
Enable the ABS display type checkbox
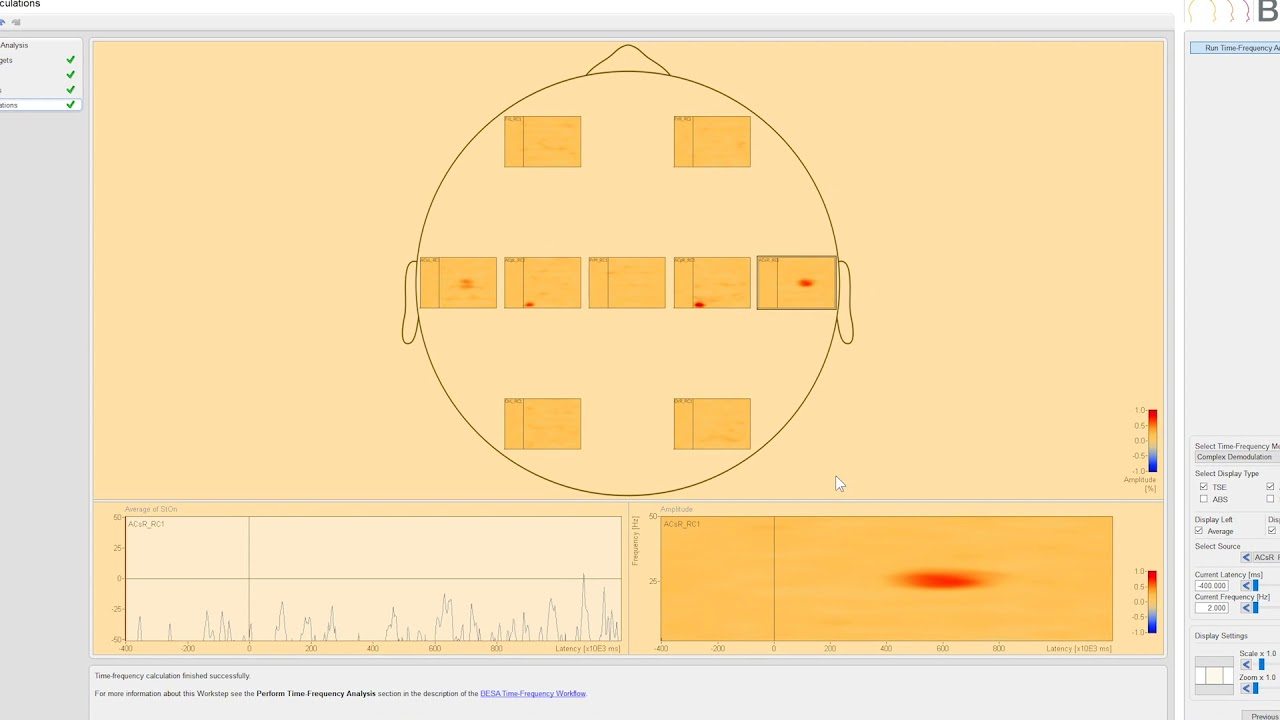pos(1204,499)
